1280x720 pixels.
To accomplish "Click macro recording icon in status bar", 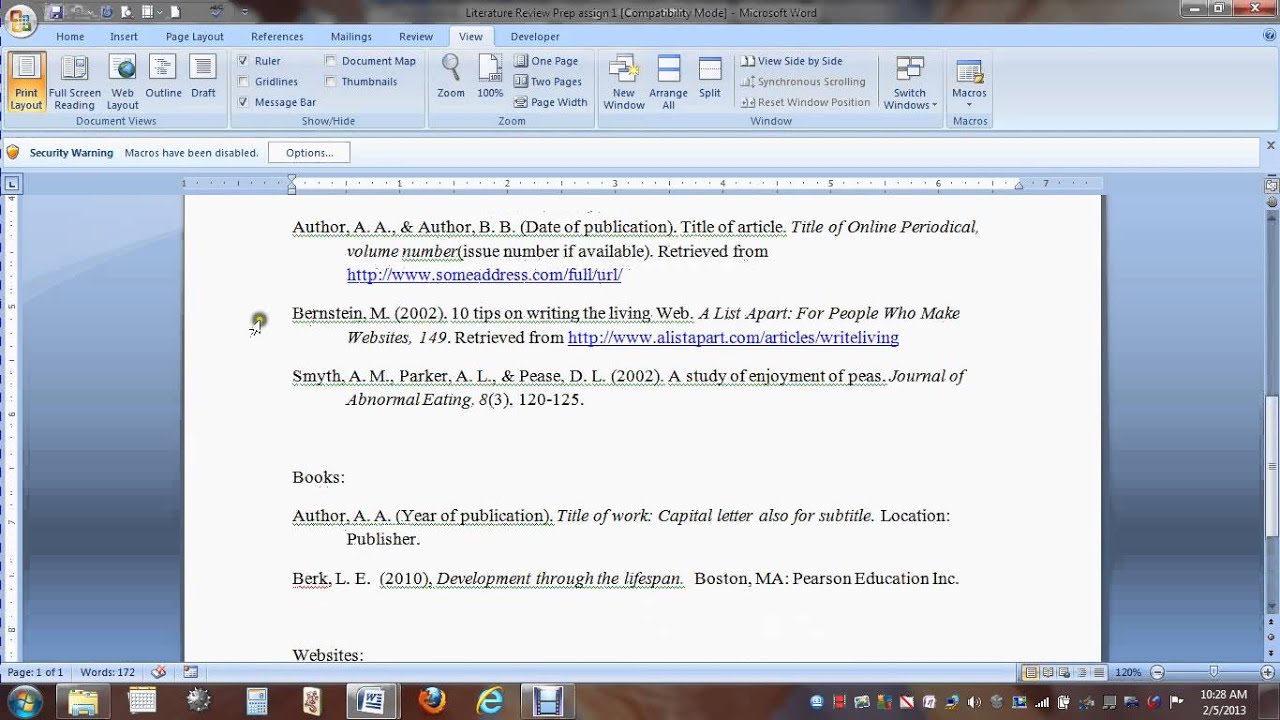I will tap(190, 672).
